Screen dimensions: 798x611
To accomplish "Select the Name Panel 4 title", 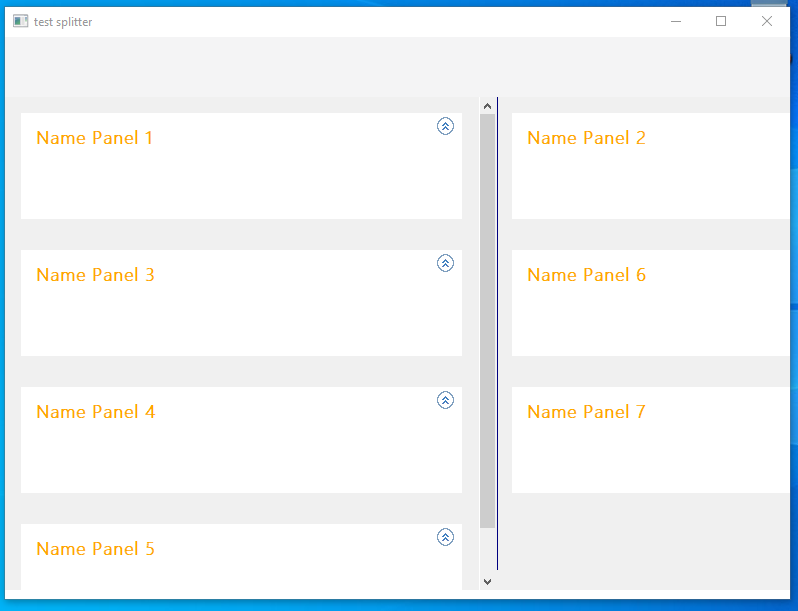I will pos(96,412).
